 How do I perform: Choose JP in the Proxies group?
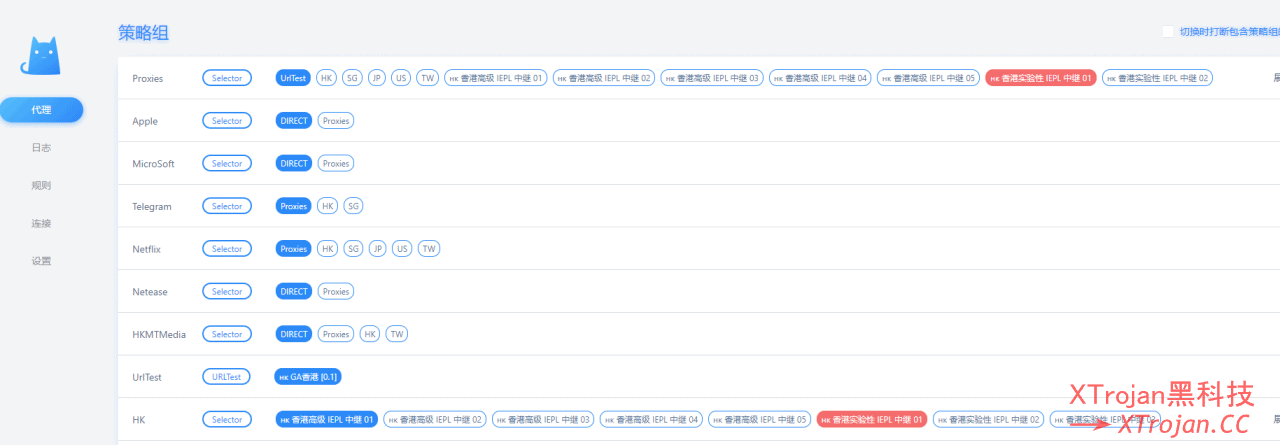pyautogui.click(x=377, y=78)
